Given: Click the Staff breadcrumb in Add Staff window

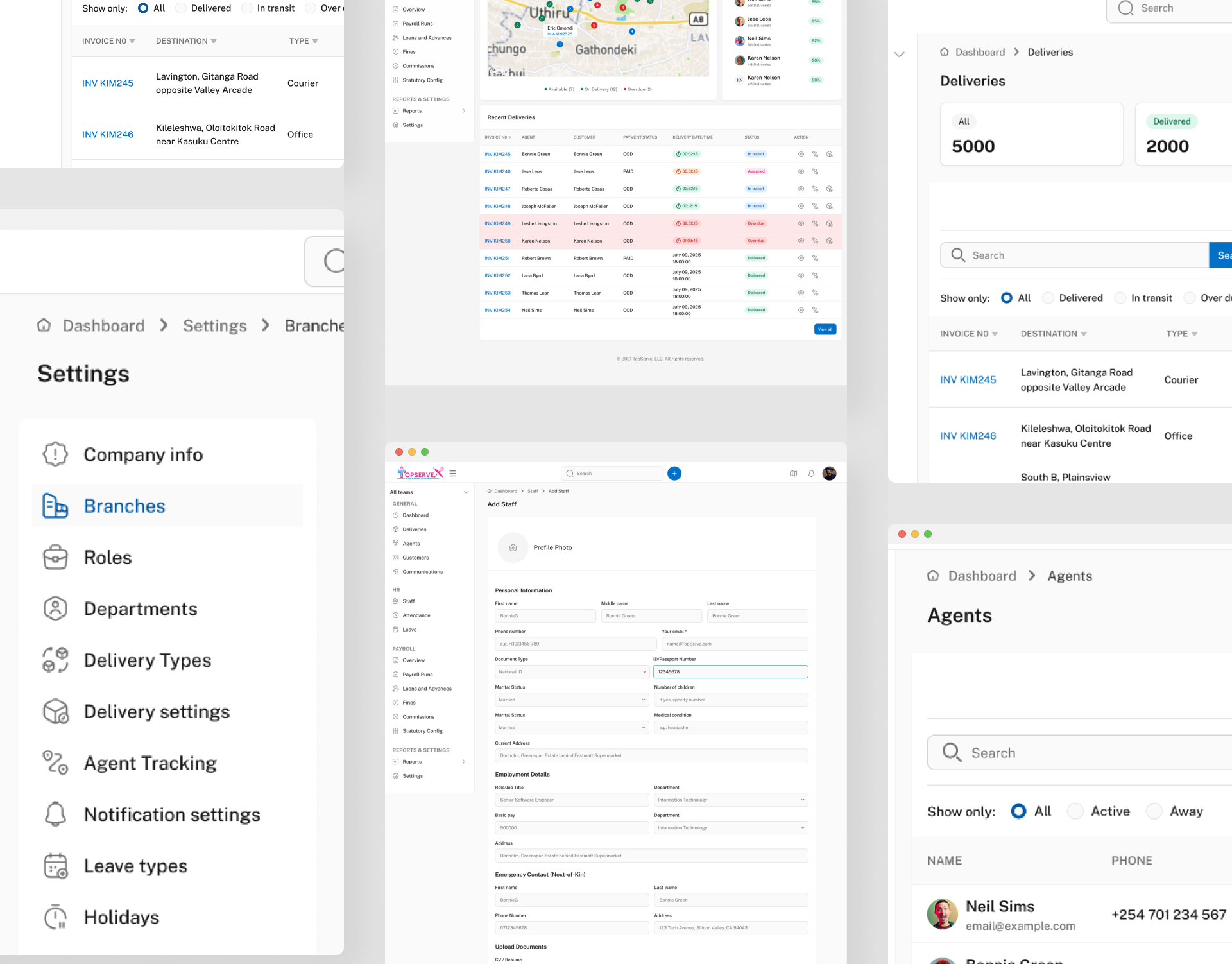Looking at the screenshot, I should tap(533, 491).
